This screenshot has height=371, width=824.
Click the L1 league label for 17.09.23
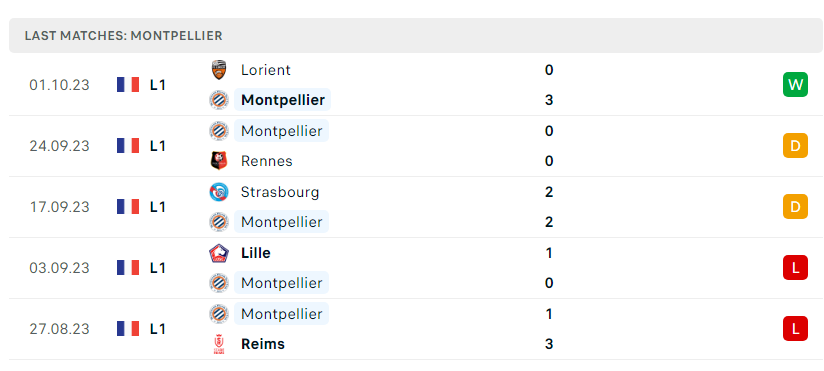coord(158,207)
